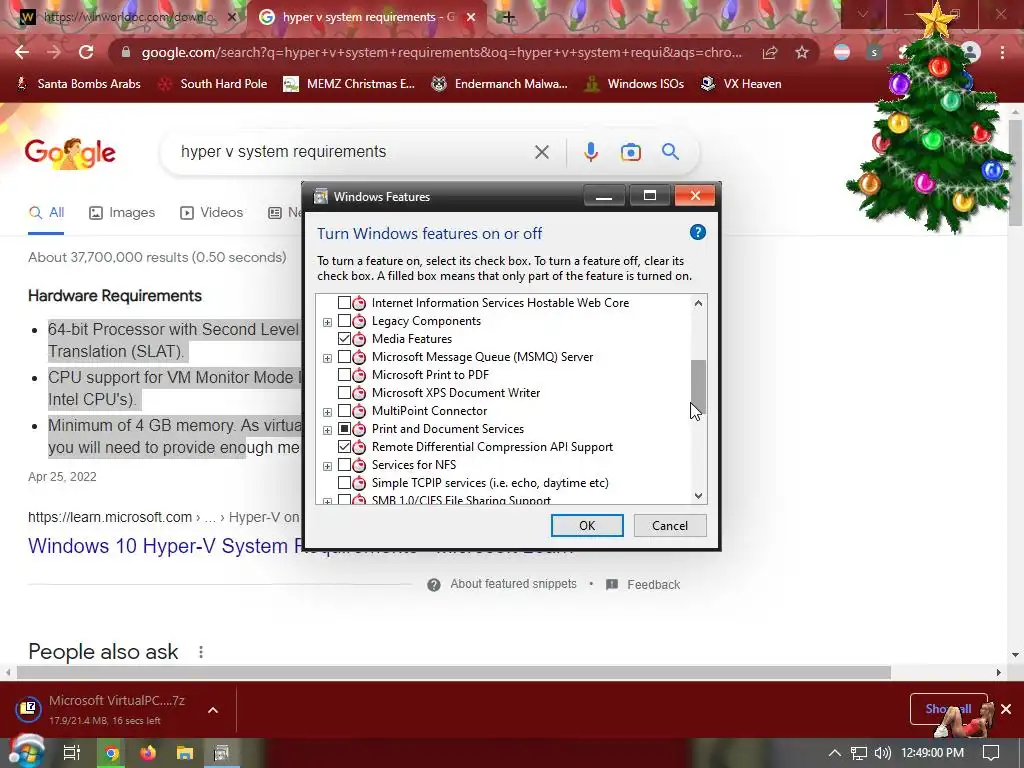Open the Google holiday doodle logo
The image size is (1024, 768).
tap(71, 153)
